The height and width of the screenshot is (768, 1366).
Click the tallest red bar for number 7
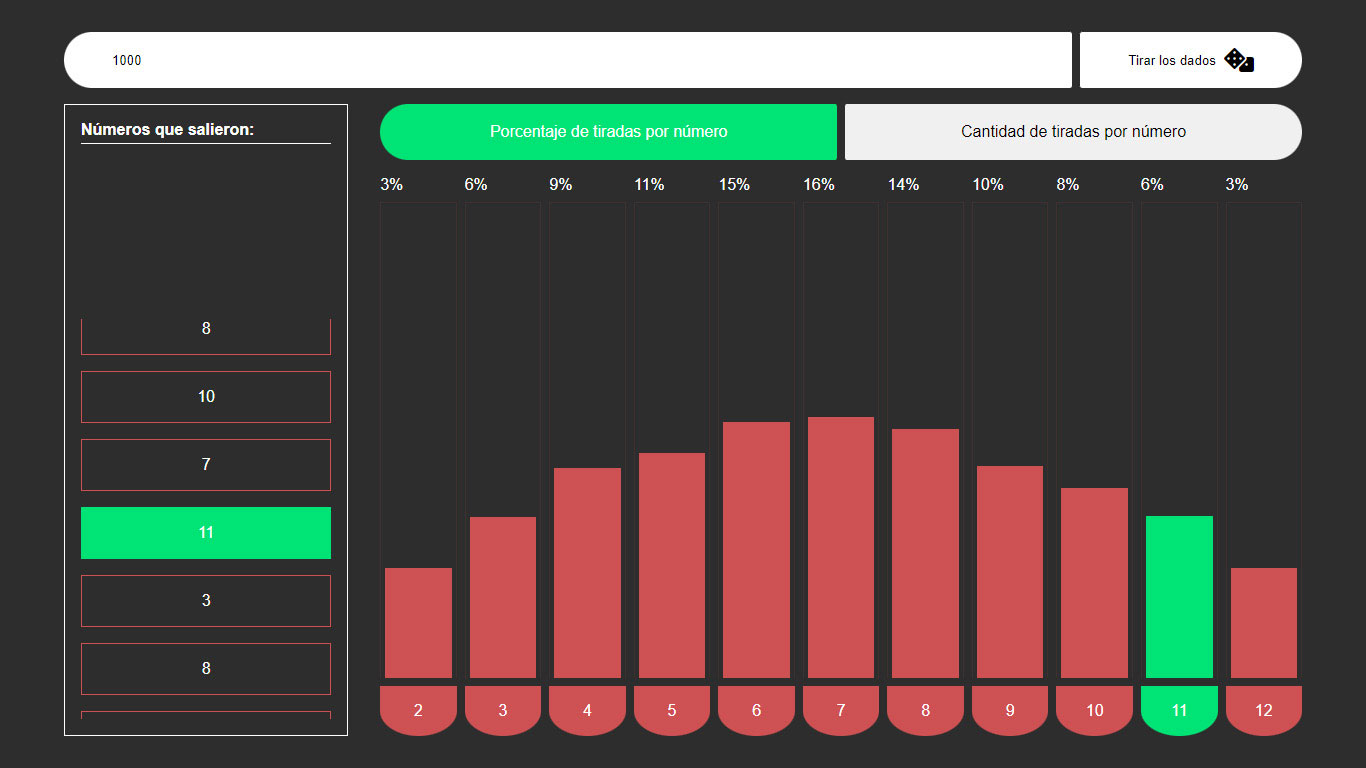point(841,547)
